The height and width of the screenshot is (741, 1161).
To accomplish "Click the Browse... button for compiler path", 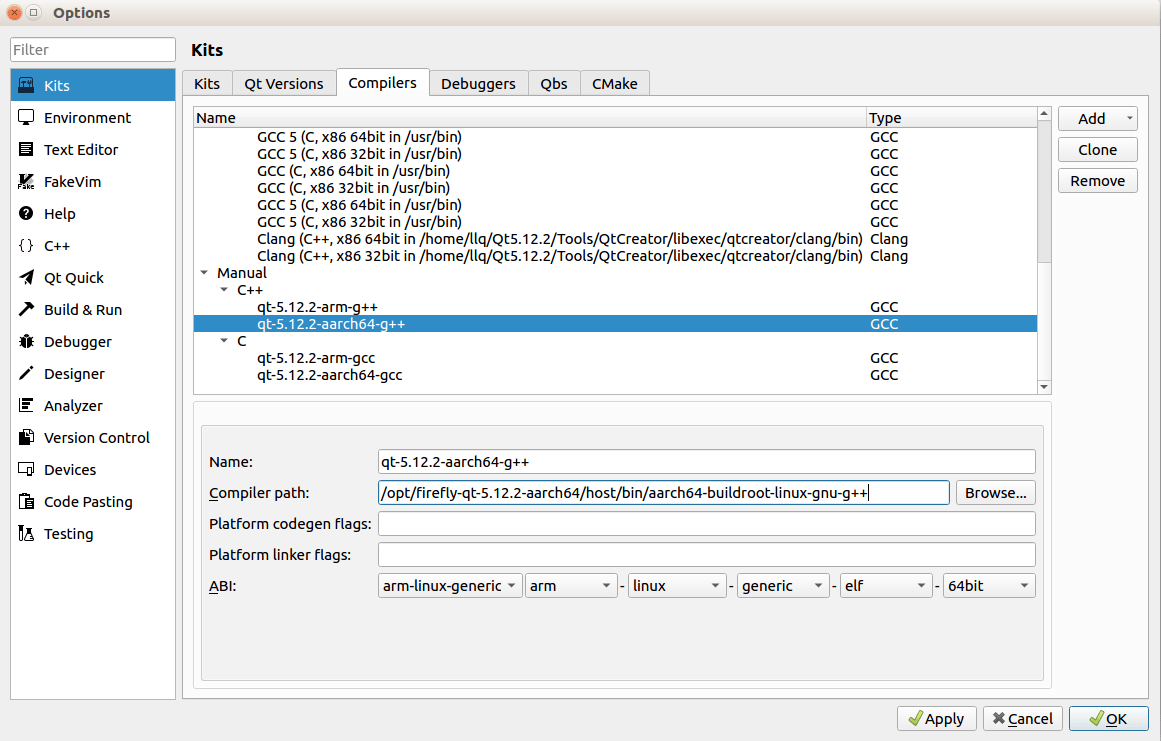I will (995, 493).
